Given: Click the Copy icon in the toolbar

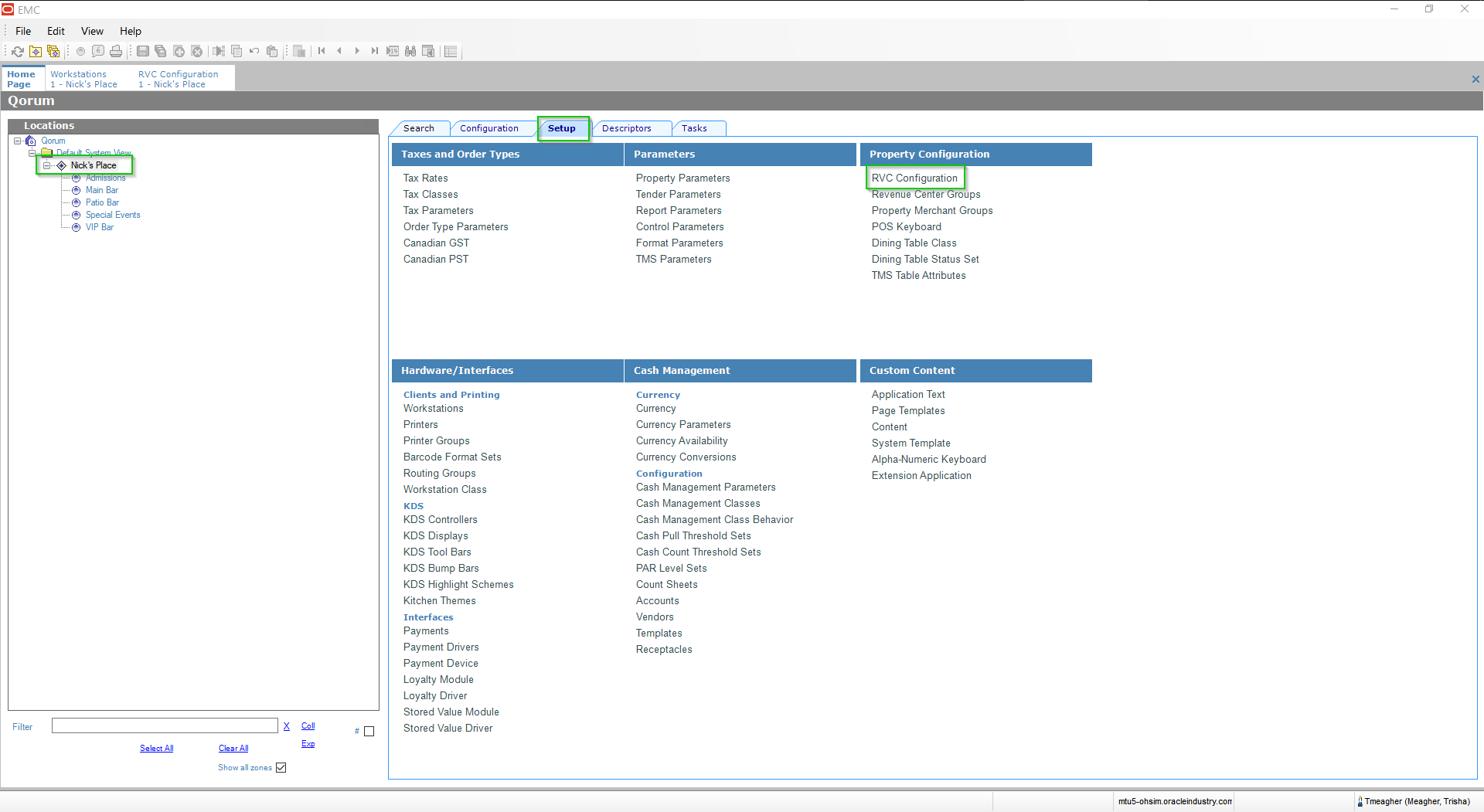Looking at the screenshot, I should pos(237,52).
